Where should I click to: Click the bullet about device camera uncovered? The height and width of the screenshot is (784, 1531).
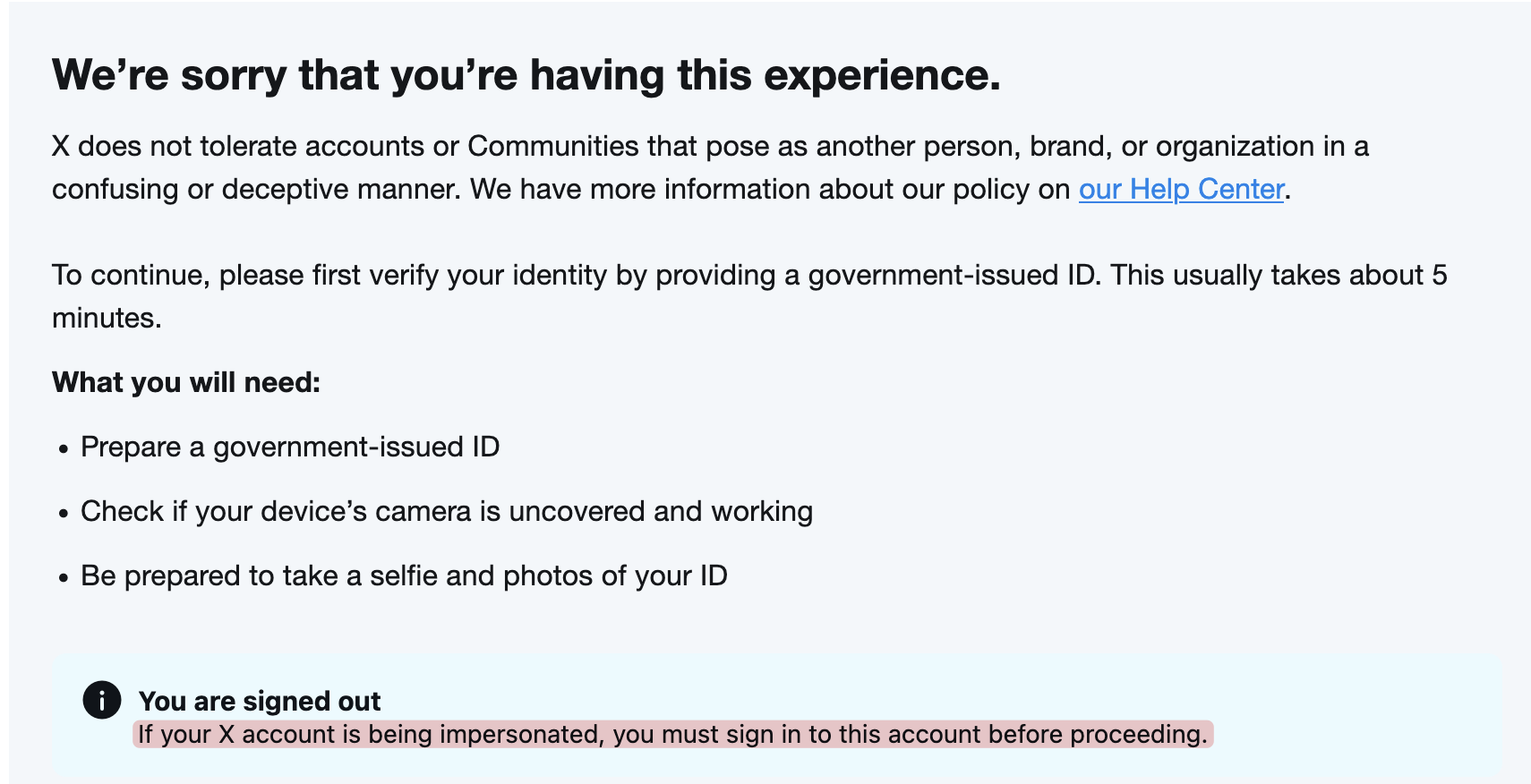click(x=447, y=511)
